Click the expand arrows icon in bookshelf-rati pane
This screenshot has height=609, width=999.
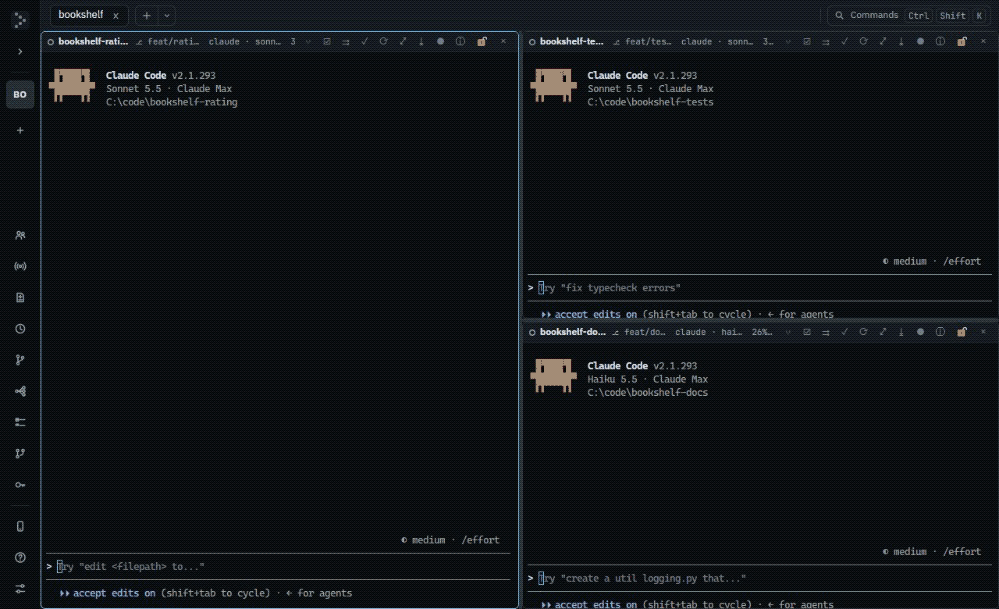pyautogui.click(x=403, y=41)
